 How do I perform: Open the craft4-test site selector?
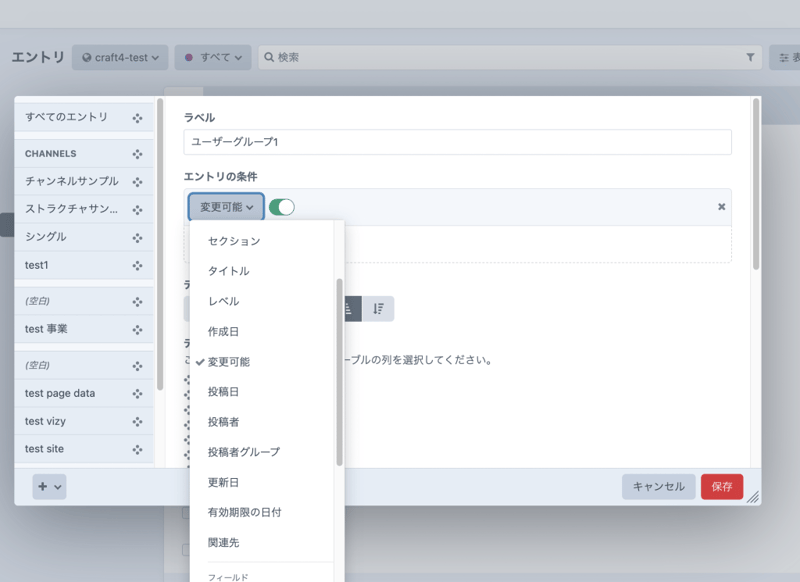click(x=121, y=58)
